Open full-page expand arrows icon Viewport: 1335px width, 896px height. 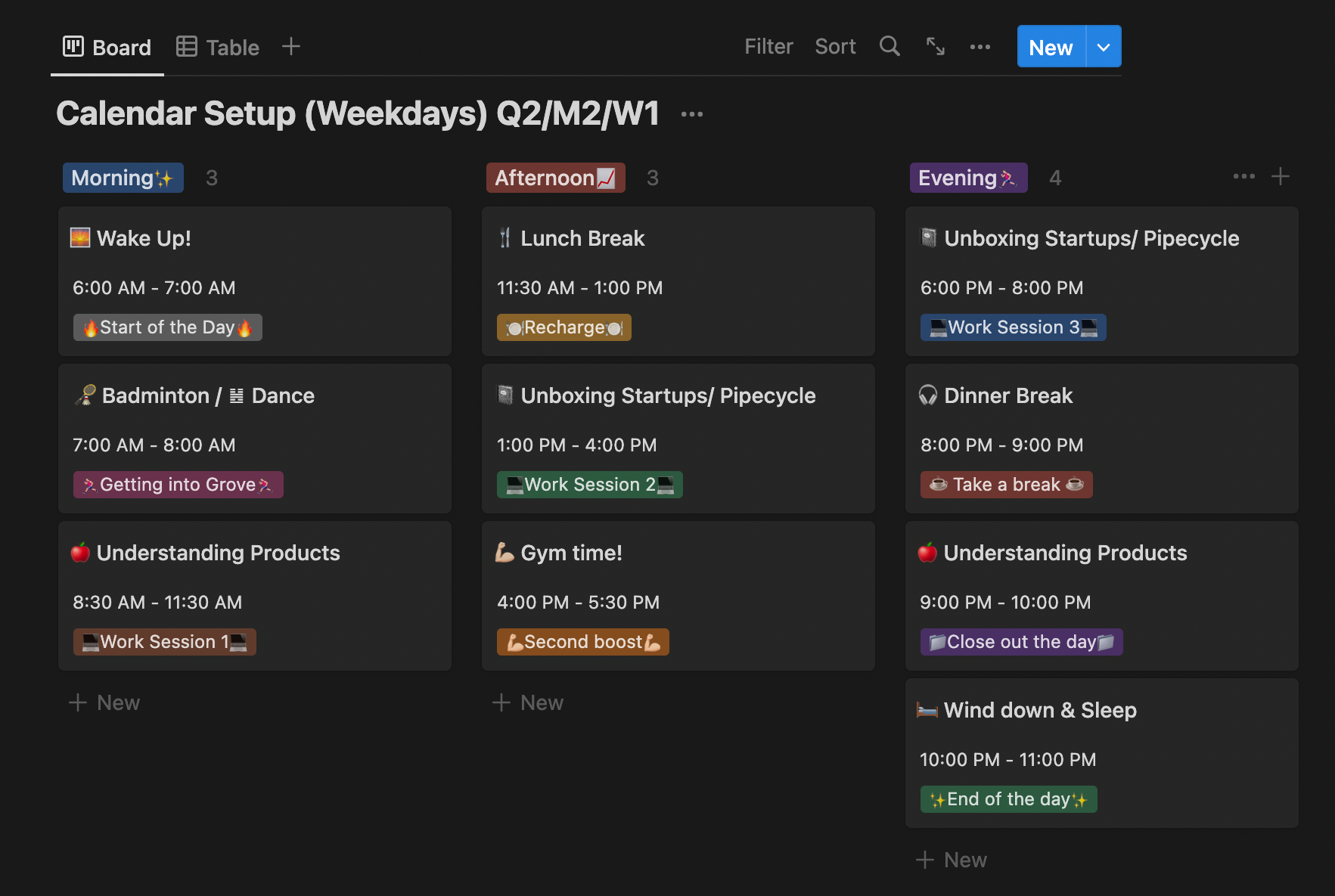coord(936,47)
